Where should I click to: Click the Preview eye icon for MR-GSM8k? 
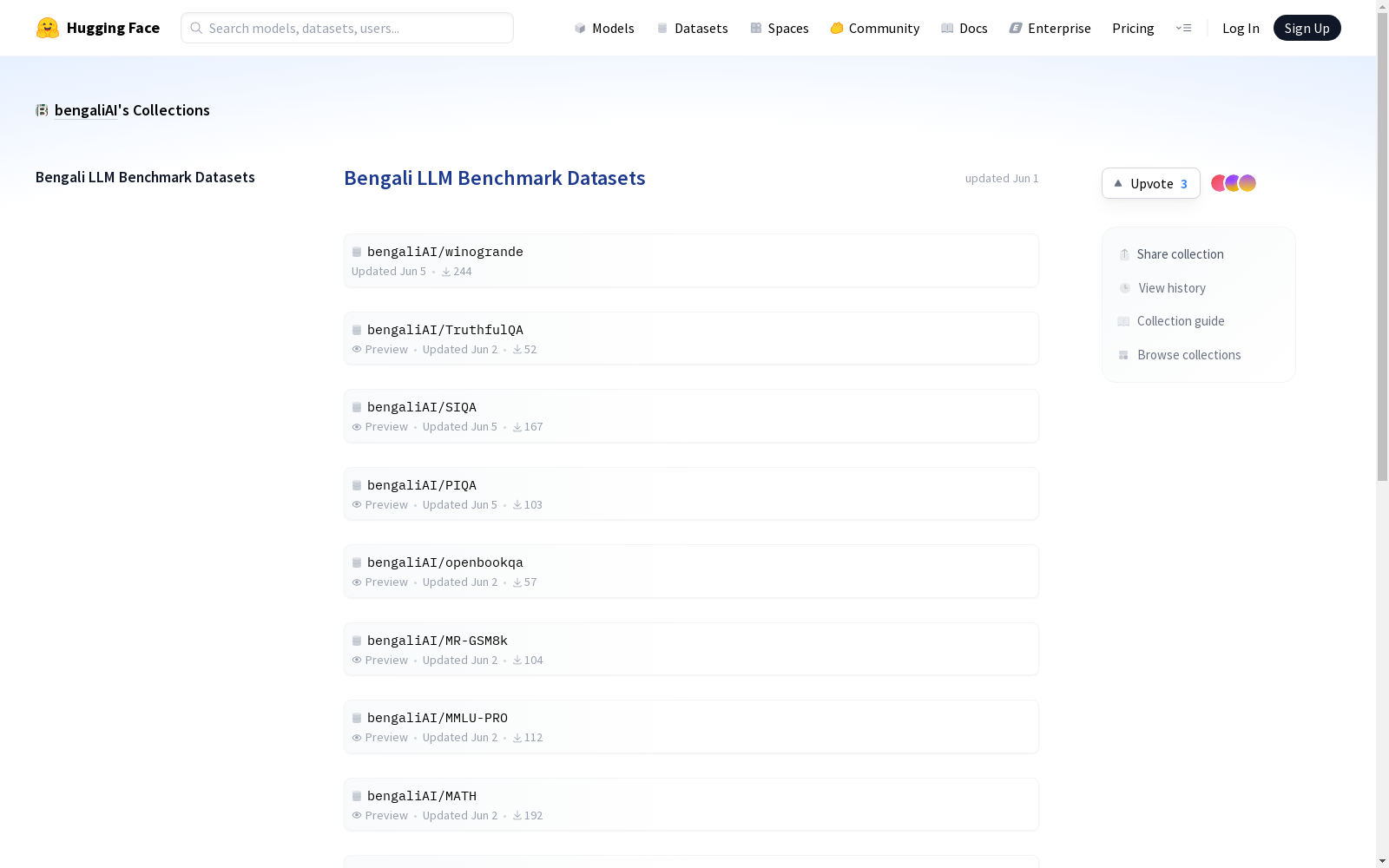coord(357,660)
